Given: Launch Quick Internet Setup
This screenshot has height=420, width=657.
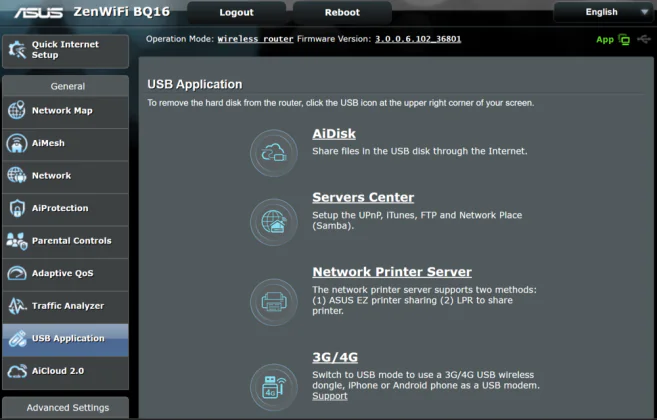Looking at the screenshot, I should [x=65, y=50].
